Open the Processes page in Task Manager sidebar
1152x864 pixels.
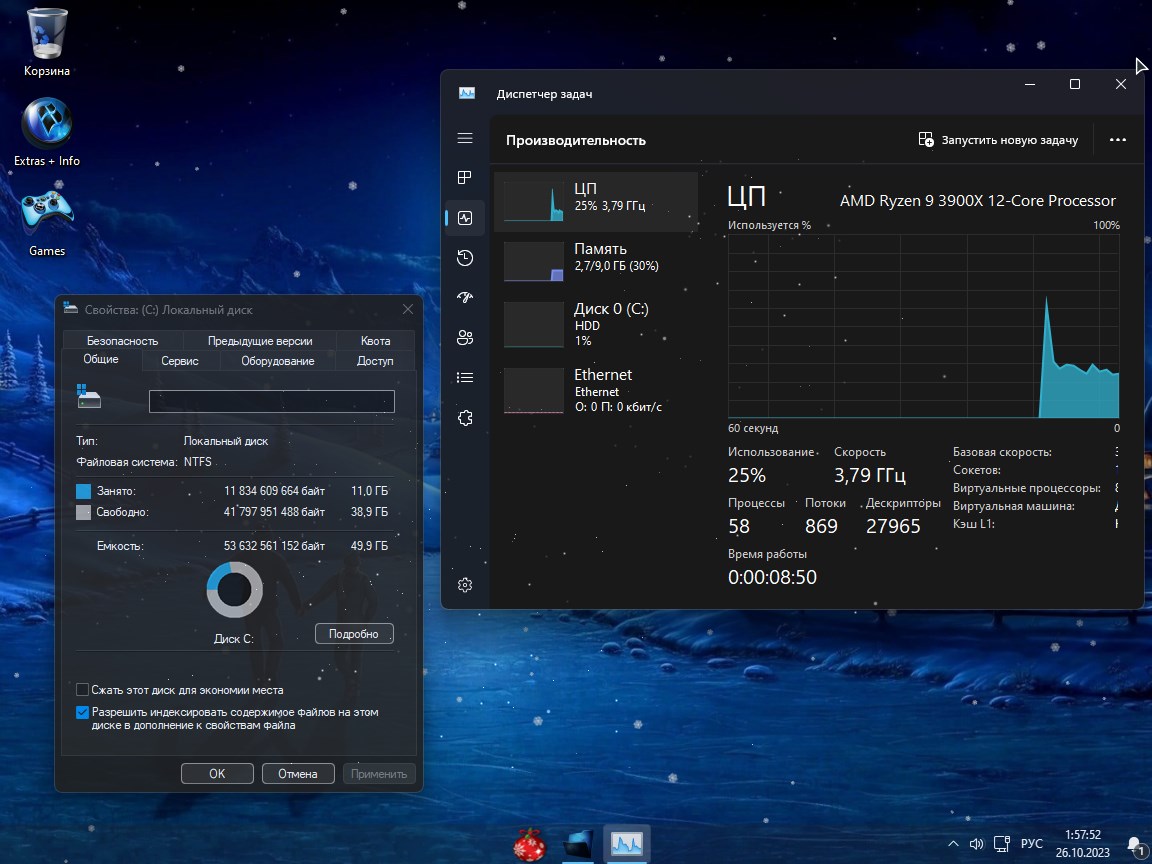click(x=464, y=178)
